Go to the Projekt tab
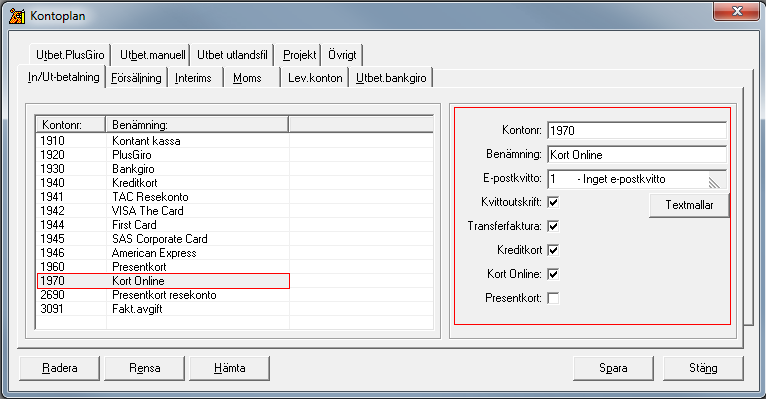 (299, 55)
